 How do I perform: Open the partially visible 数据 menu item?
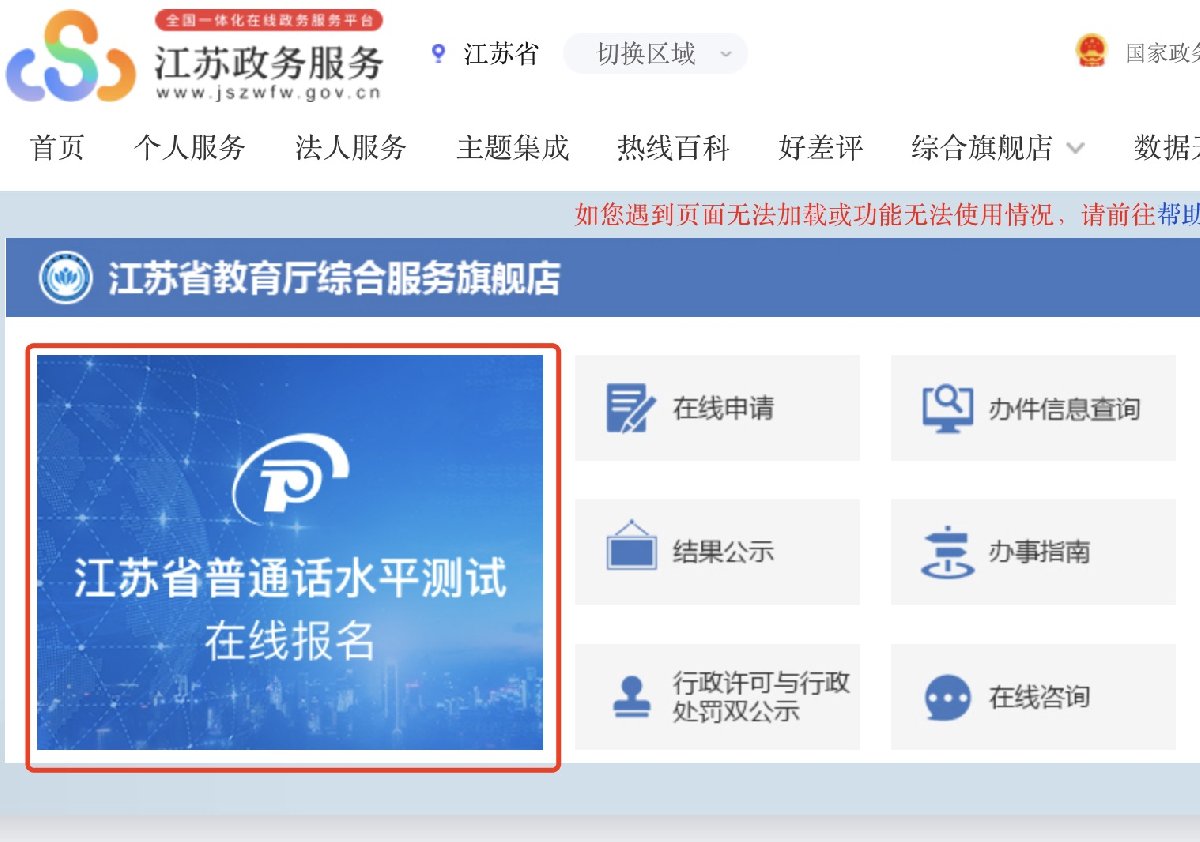pyautogui.click(x=1167, y=148)
